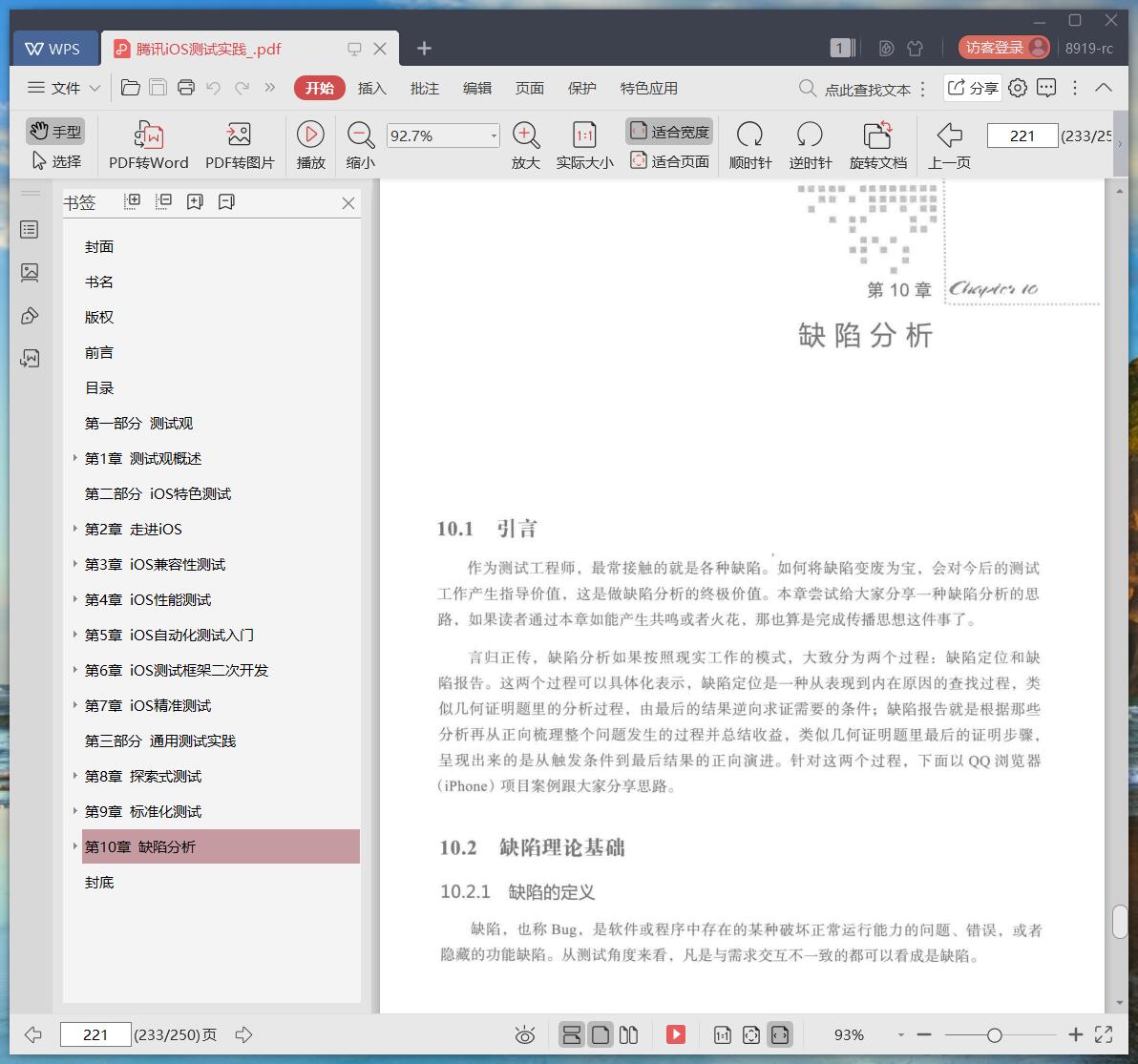1138x1064 pixels.
Task: Switch to the 批注 ribbon tab
Action: [x=425, y=88]
